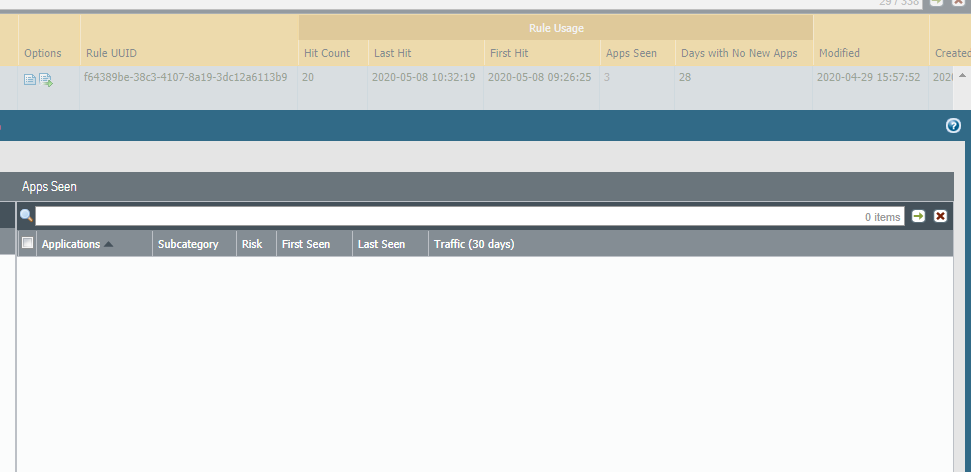This screenshot has height=472, width=971.
Task: Sort by the First Seen column header
Action: click(x=314, y=244)
